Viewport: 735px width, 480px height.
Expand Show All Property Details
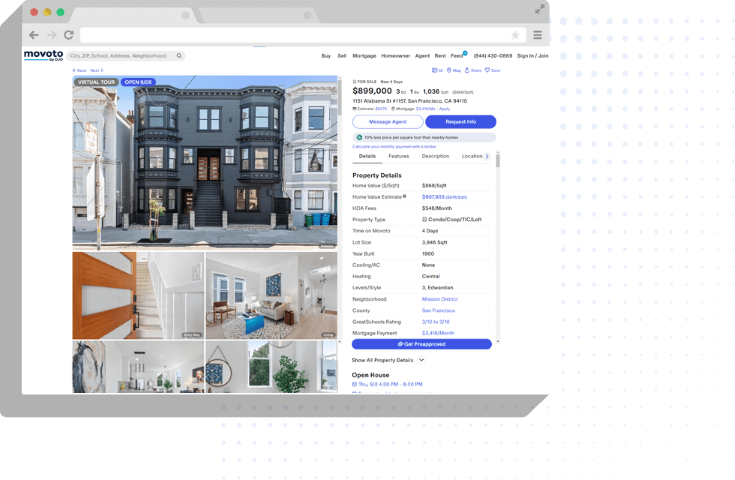[388, 360]
